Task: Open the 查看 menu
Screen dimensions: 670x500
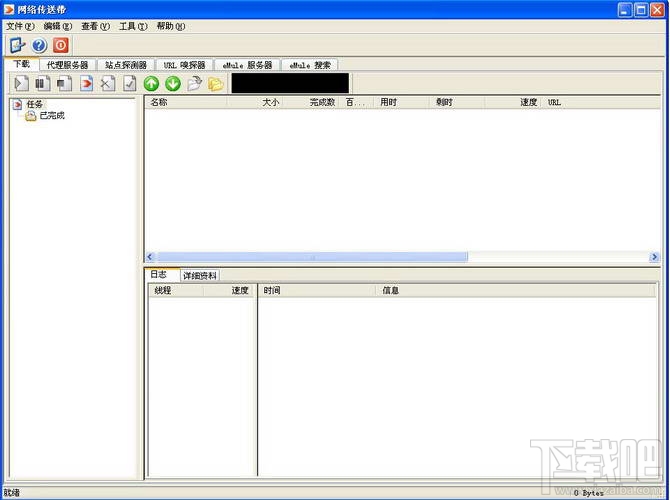Action: pyautogui.click(x=95, y=26)
